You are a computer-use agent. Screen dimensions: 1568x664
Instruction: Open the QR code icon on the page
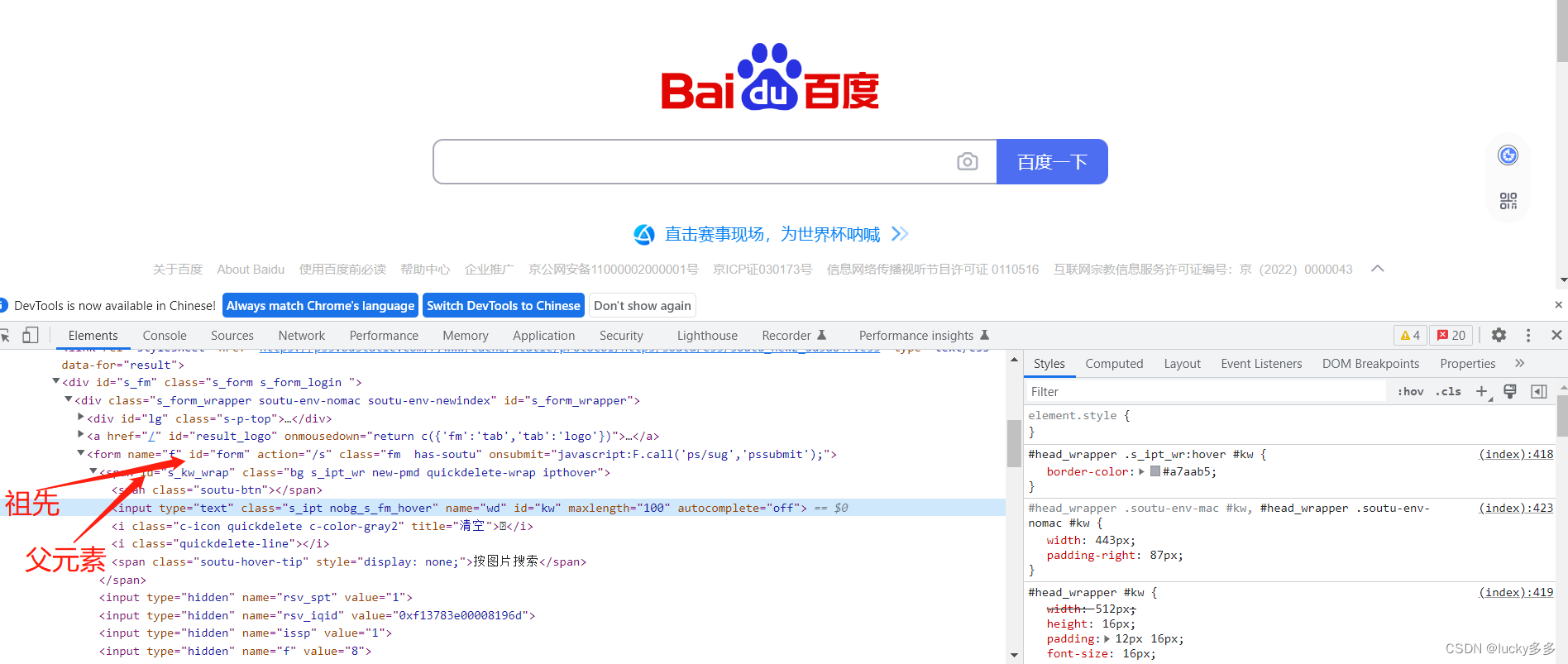(1508, 201)
